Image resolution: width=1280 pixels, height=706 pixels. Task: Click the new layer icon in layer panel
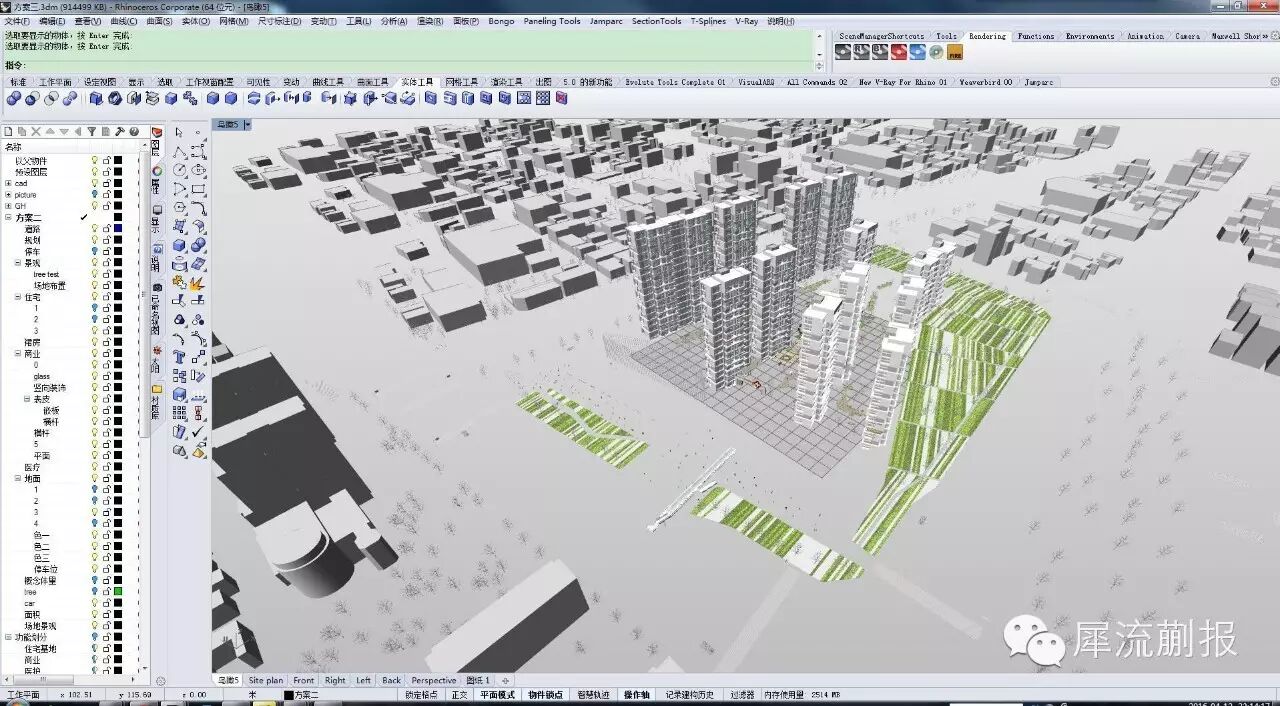(x=8, y=131)
